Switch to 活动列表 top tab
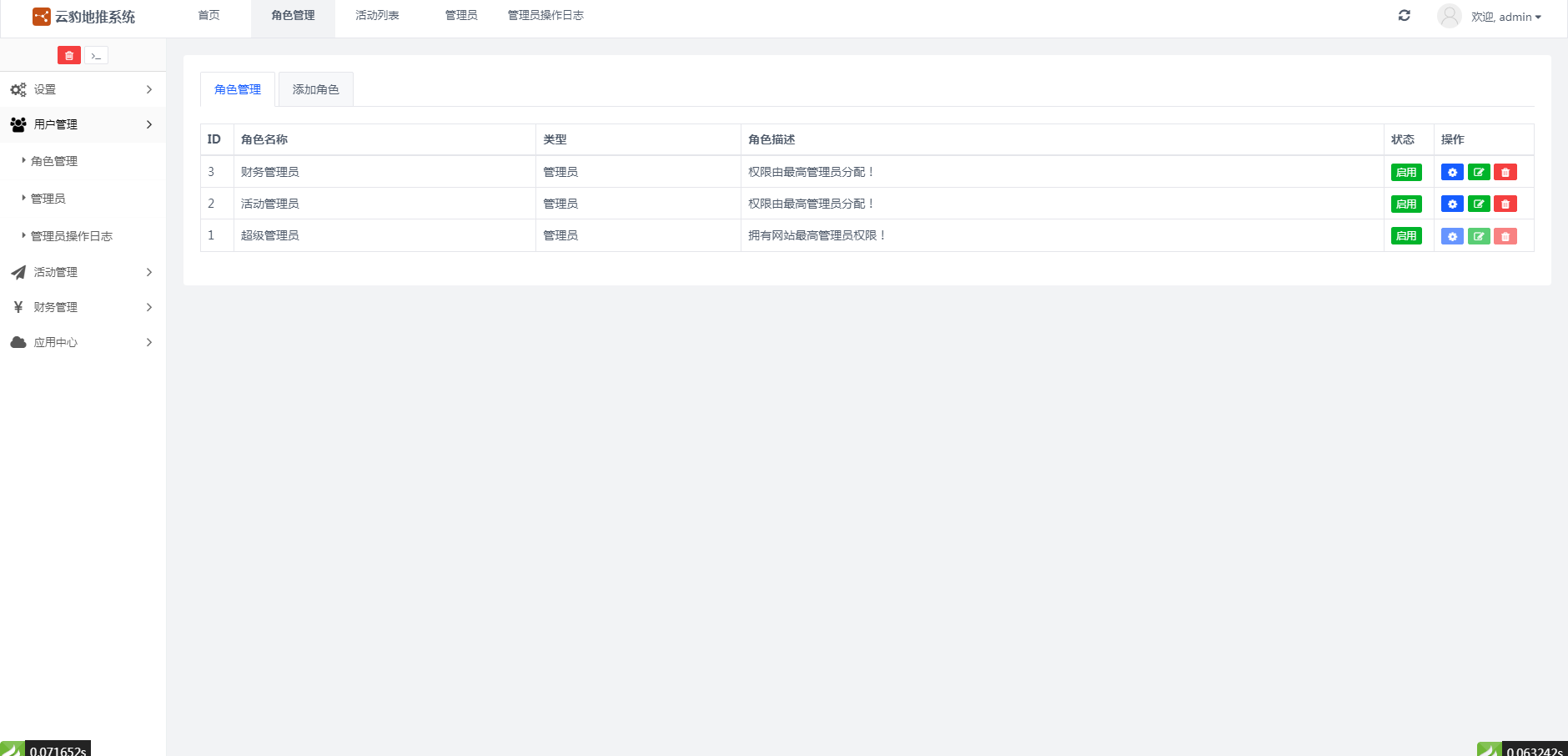This screenshot has width=1568, height=756. [377, 15]
